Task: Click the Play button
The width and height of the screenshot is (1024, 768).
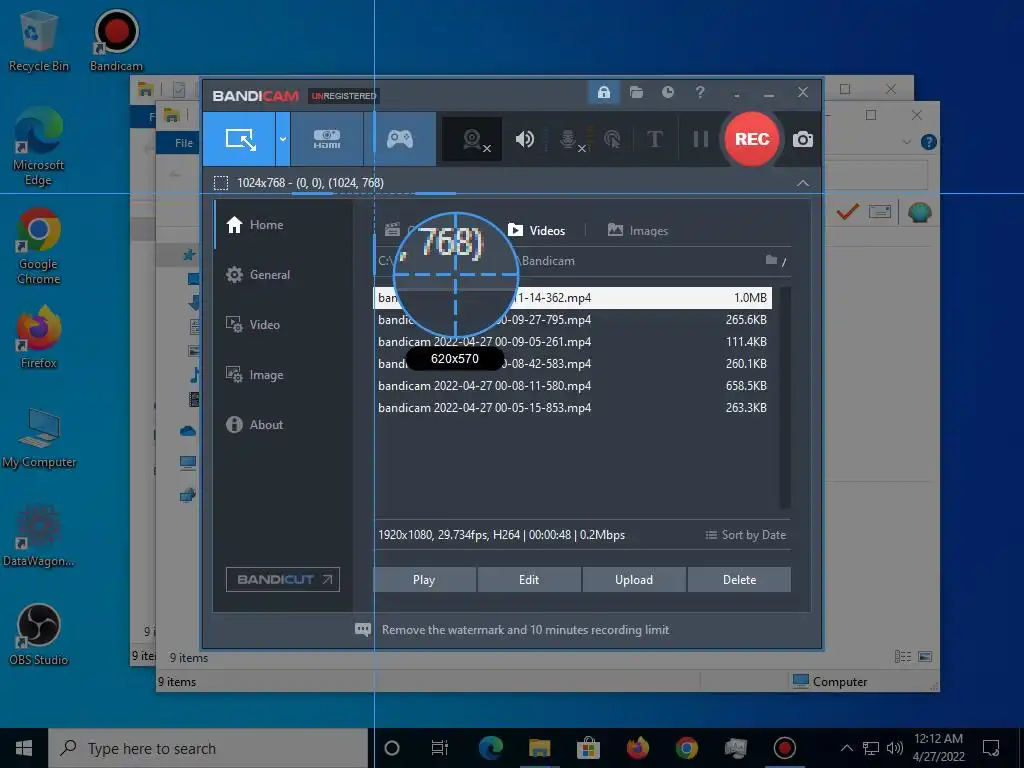Action: pyautogui.click(x=424, y=579)
